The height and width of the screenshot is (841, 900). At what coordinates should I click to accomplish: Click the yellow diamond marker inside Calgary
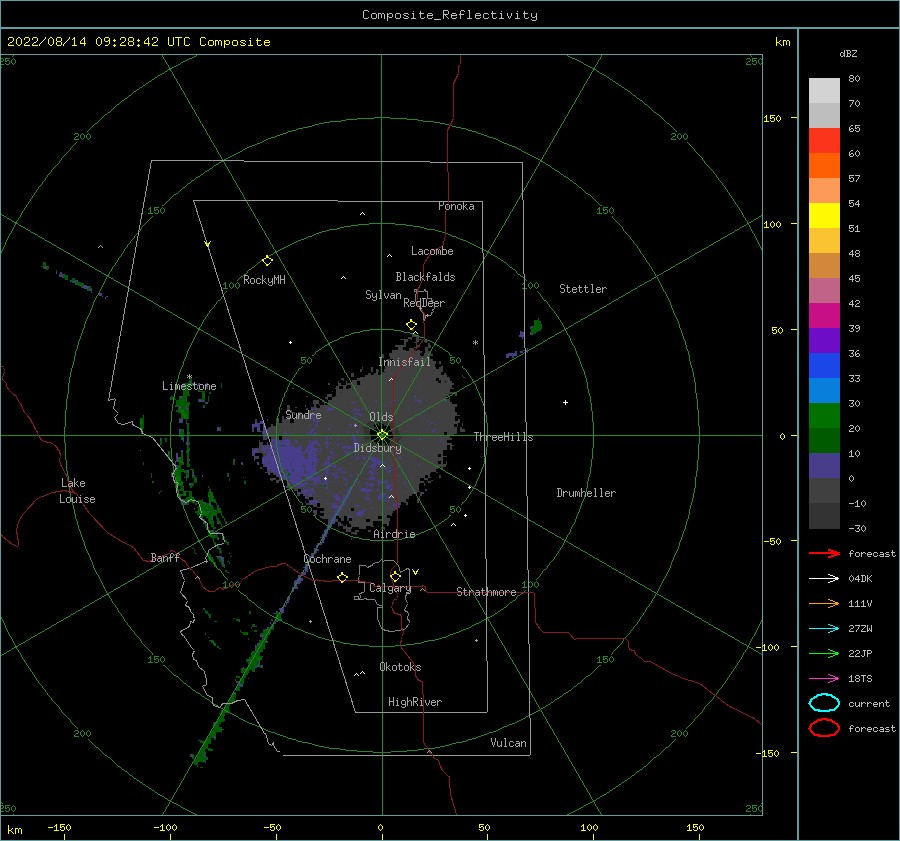[x=395, y=576]
